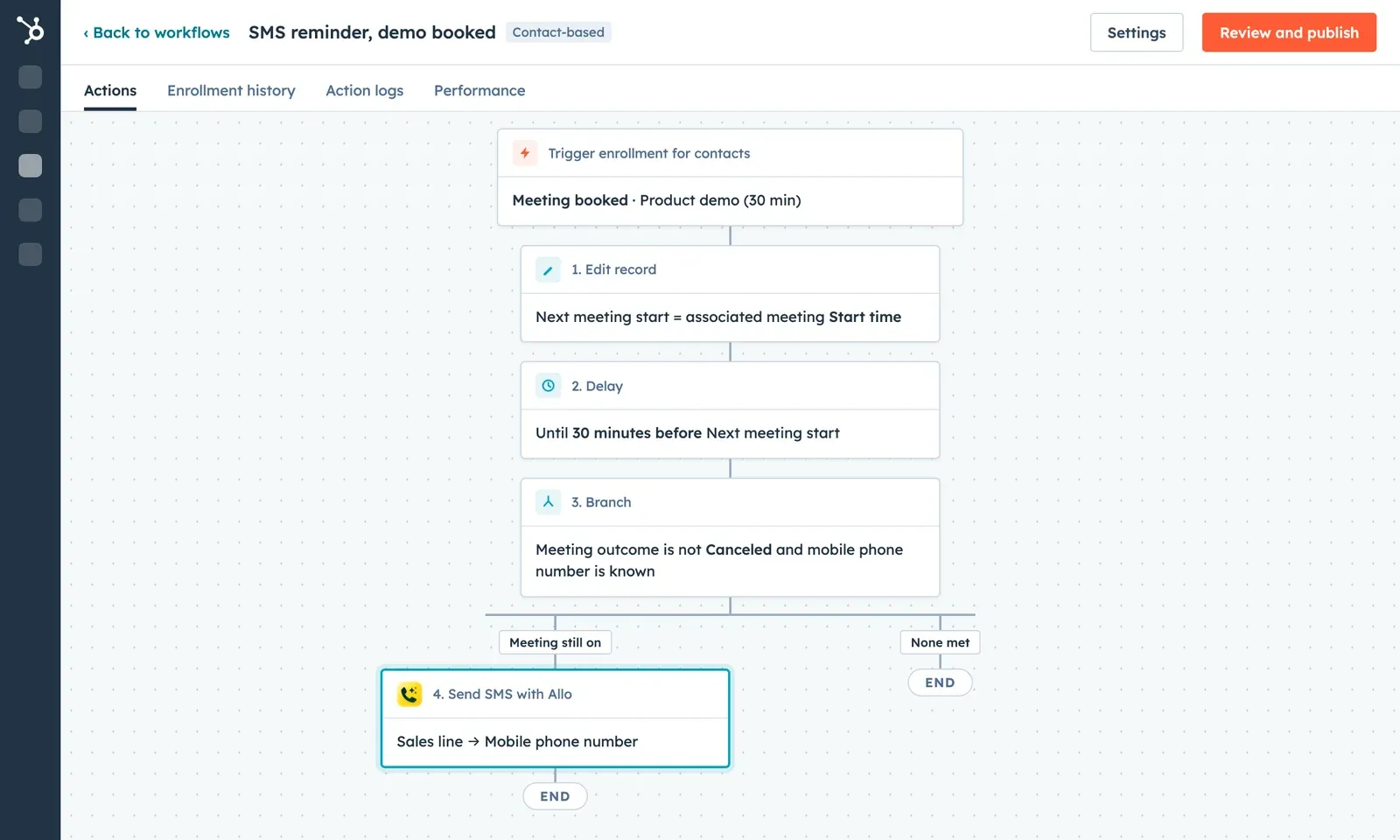Select Meeting outcome is not Canceled condition
Screen dimensions: 1400x840
[719, 560]
